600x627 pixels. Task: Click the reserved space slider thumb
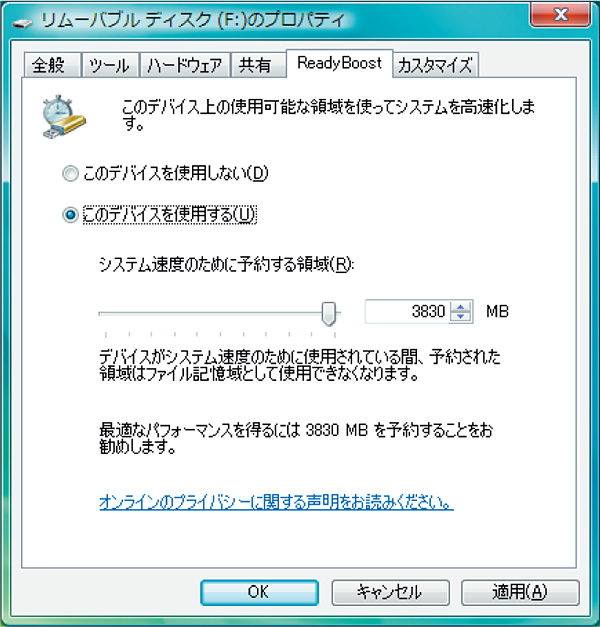(329, 314)
